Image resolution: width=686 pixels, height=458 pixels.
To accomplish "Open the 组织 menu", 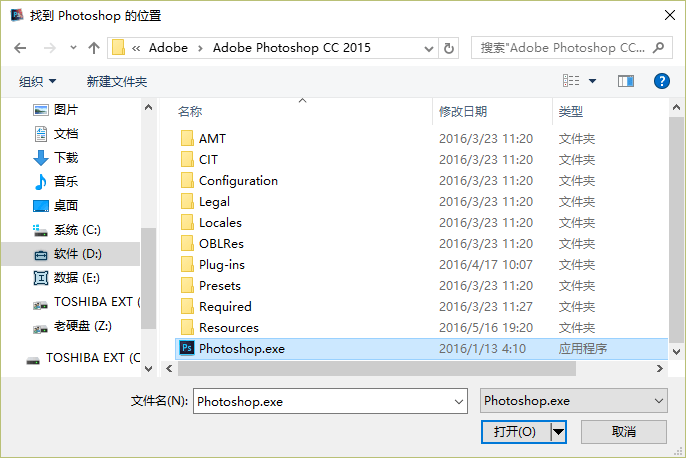I will (38, 81).
